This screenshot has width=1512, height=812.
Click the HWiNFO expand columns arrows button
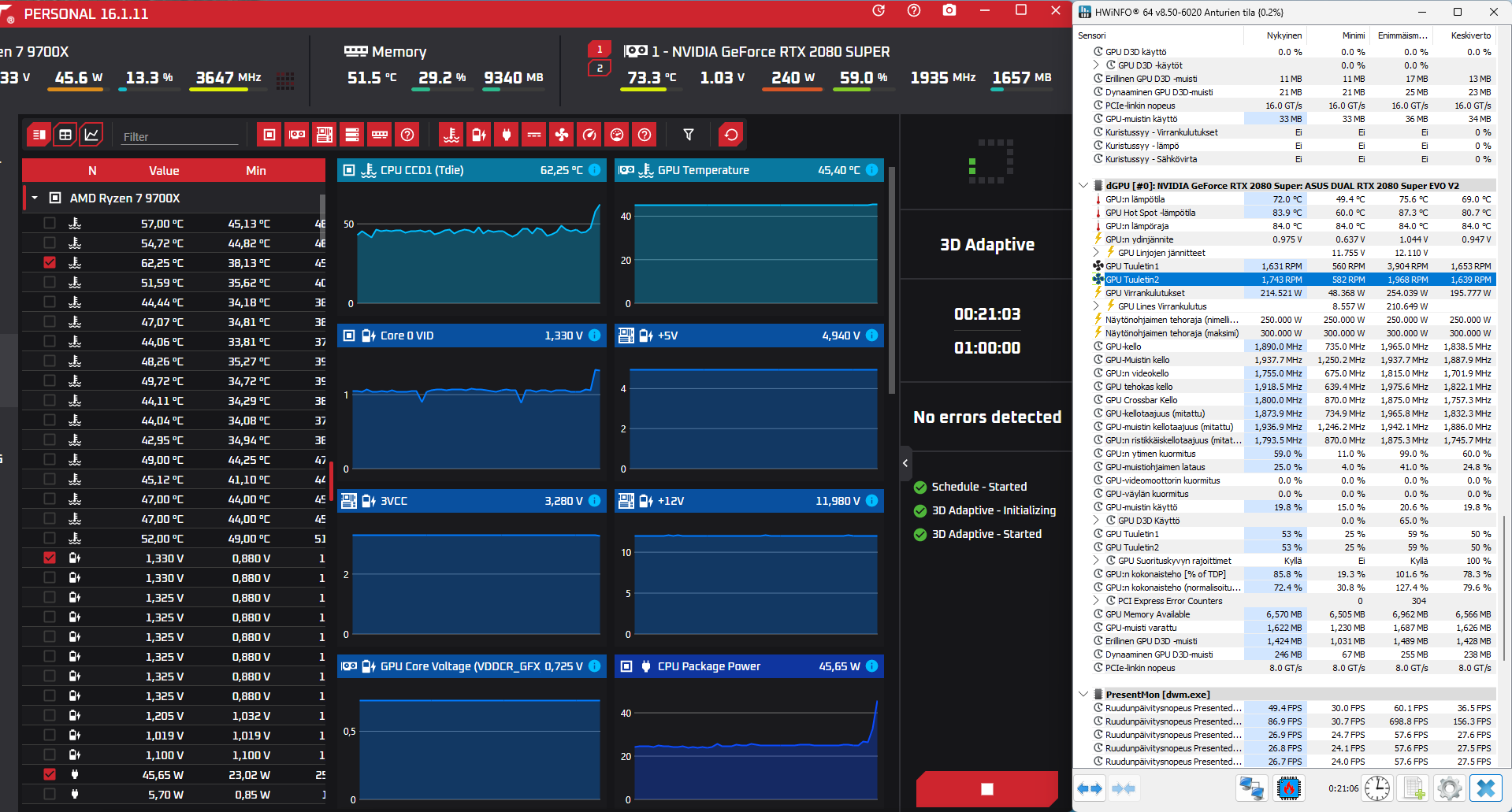click(1090, 788)
